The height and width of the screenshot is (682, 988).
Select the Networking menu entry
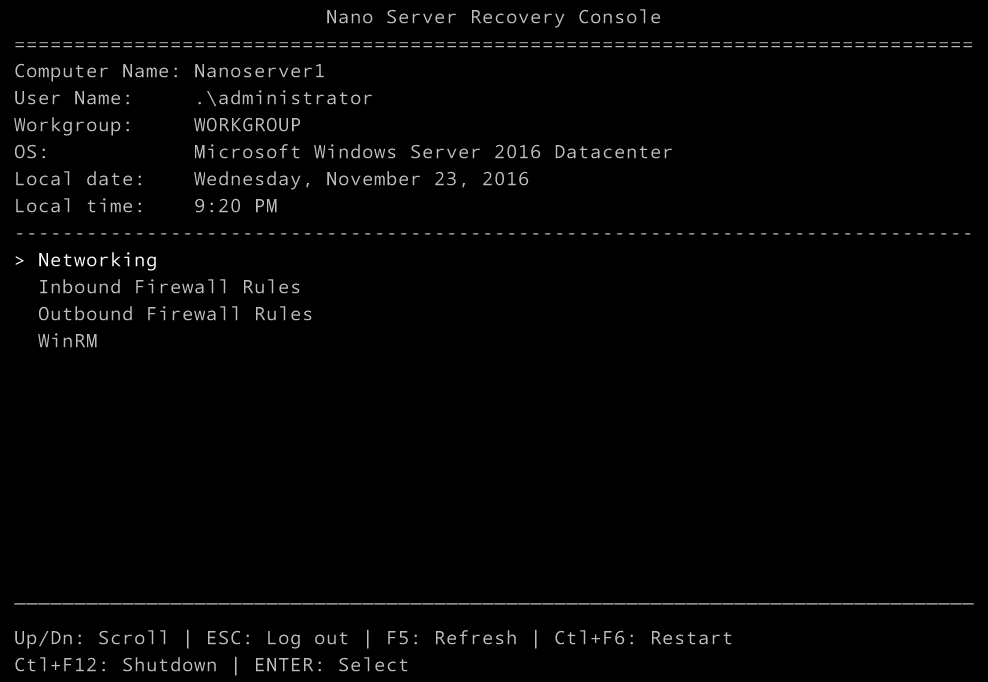click(x=97, y=260)
